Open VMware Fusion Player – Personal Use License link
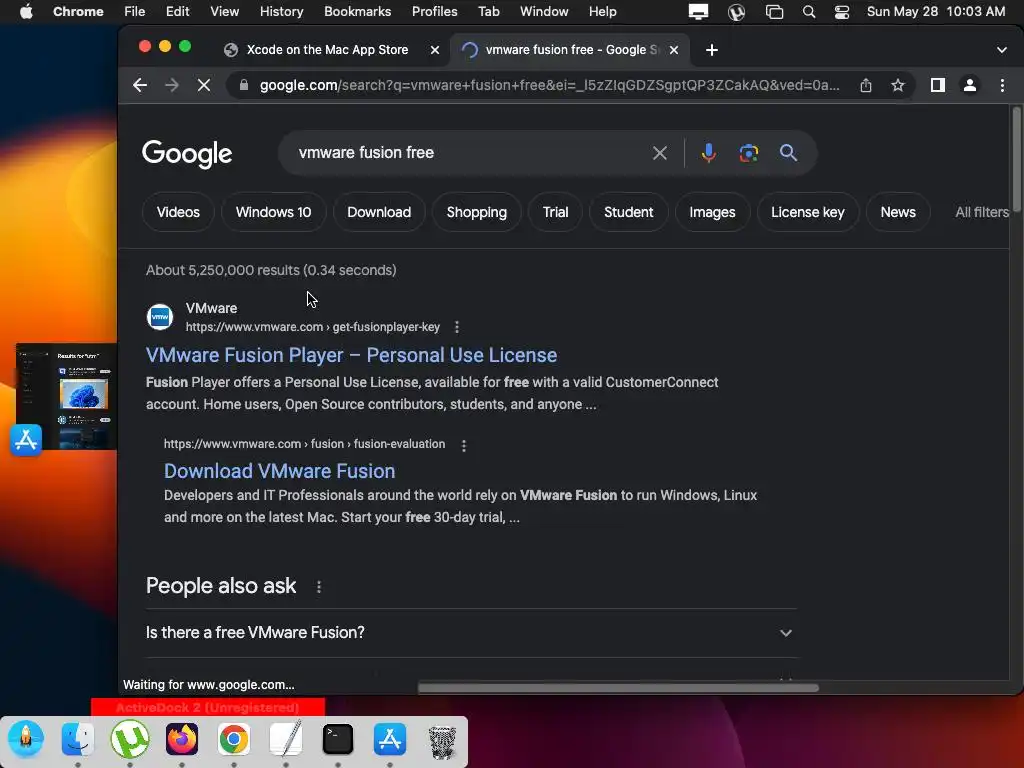The width and height of the screenshot is (1024, 768). tap(351, 355)
